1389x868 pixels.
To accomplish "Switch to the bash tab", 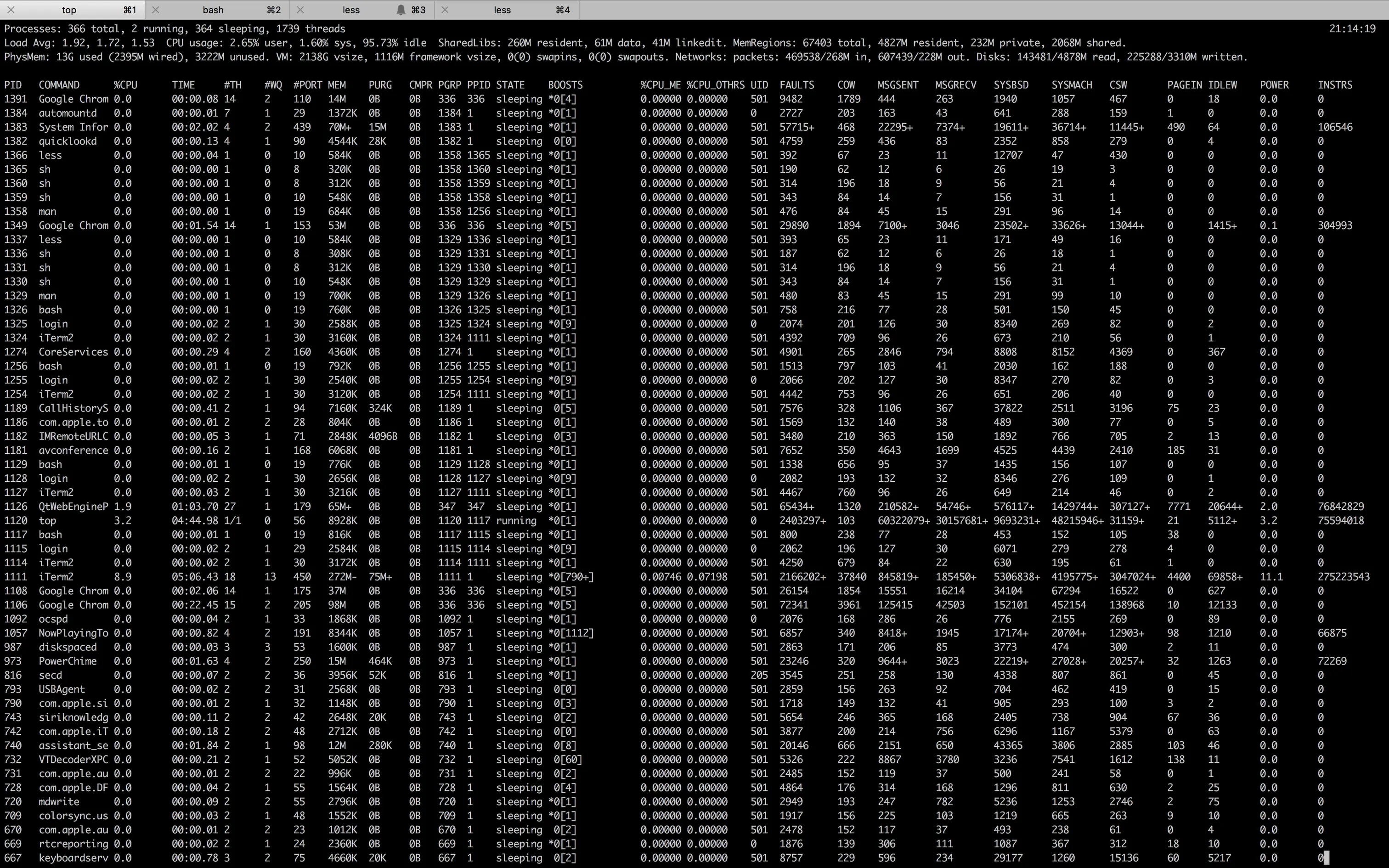I will click(x=213, y=10).
